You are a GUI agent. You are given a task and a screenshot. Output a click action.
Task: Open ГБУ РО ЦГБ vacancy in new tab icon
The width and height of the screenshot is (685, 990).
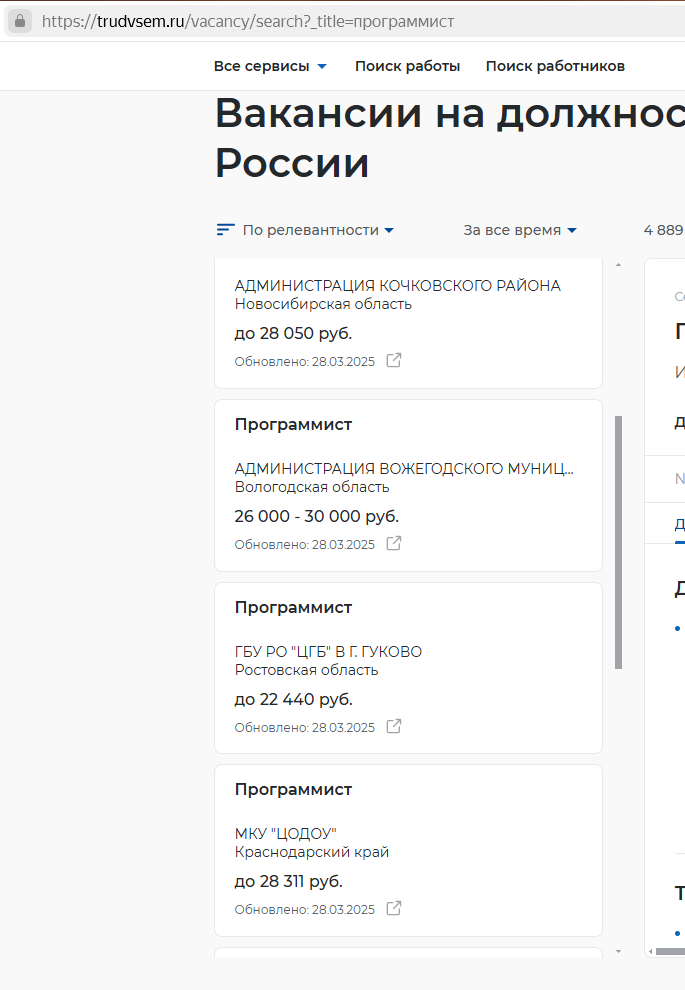394,726
